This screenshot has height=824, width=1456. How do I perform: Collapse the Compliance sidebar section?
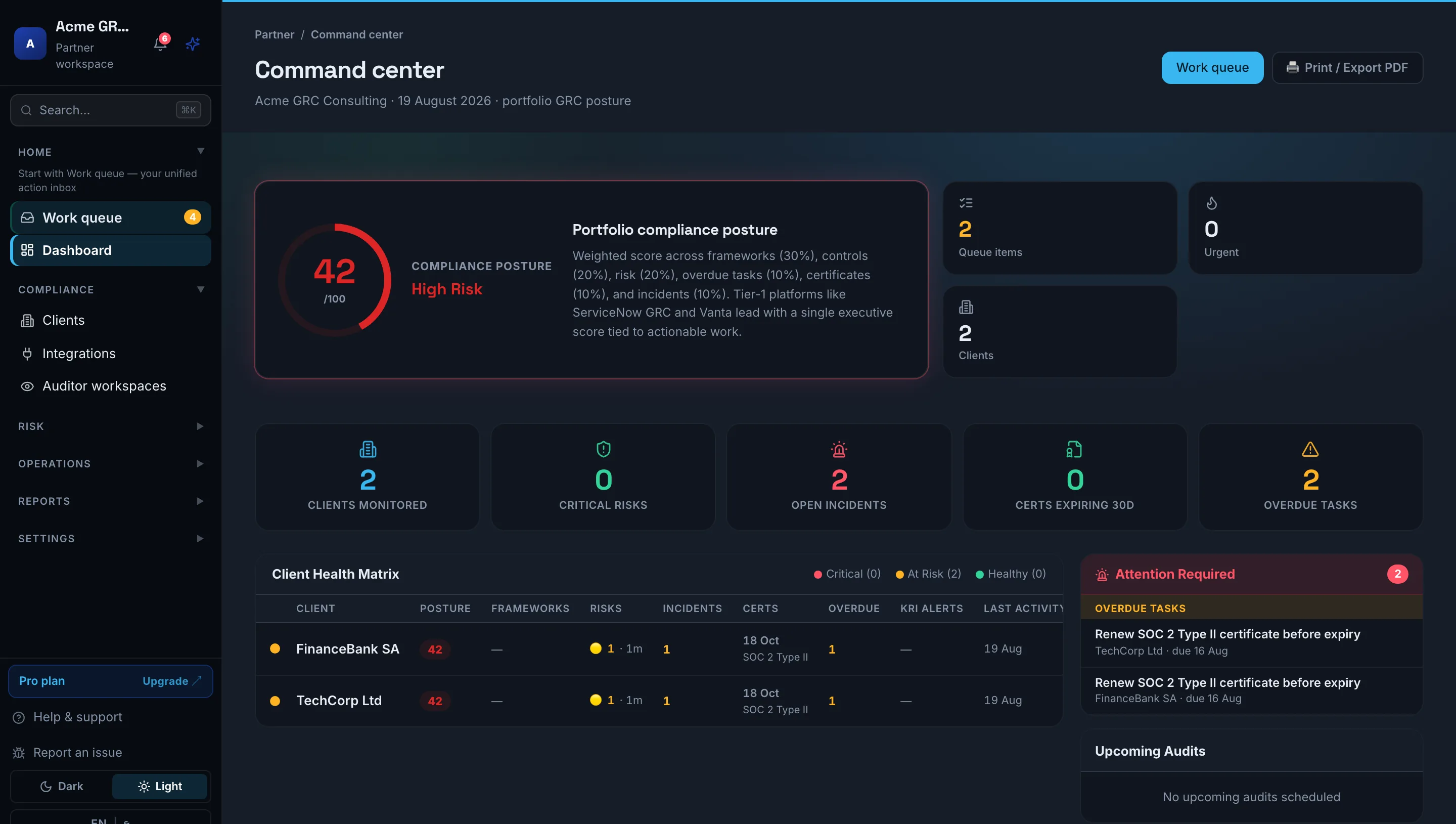pos(110,290)
